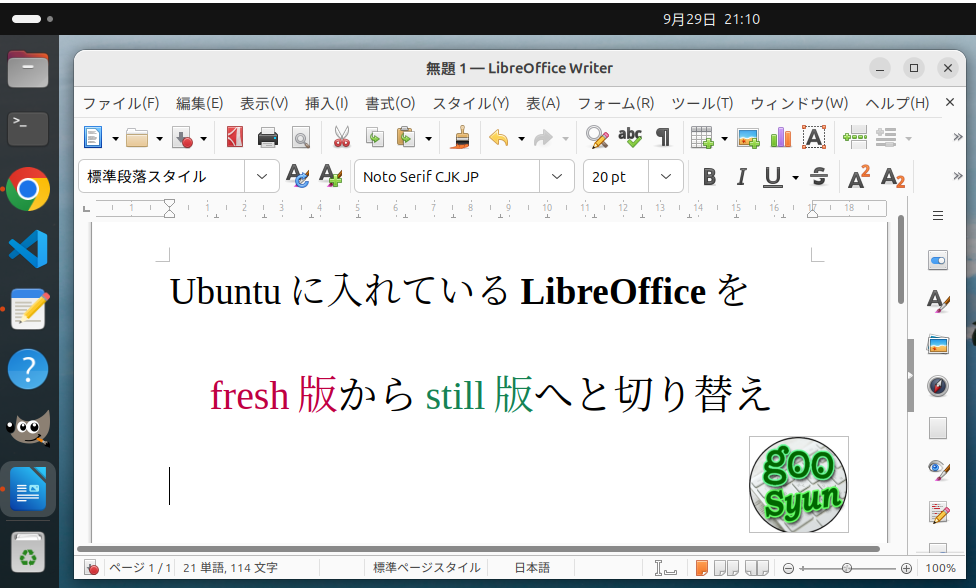Update selected paragraph style icon

(298, 177)
